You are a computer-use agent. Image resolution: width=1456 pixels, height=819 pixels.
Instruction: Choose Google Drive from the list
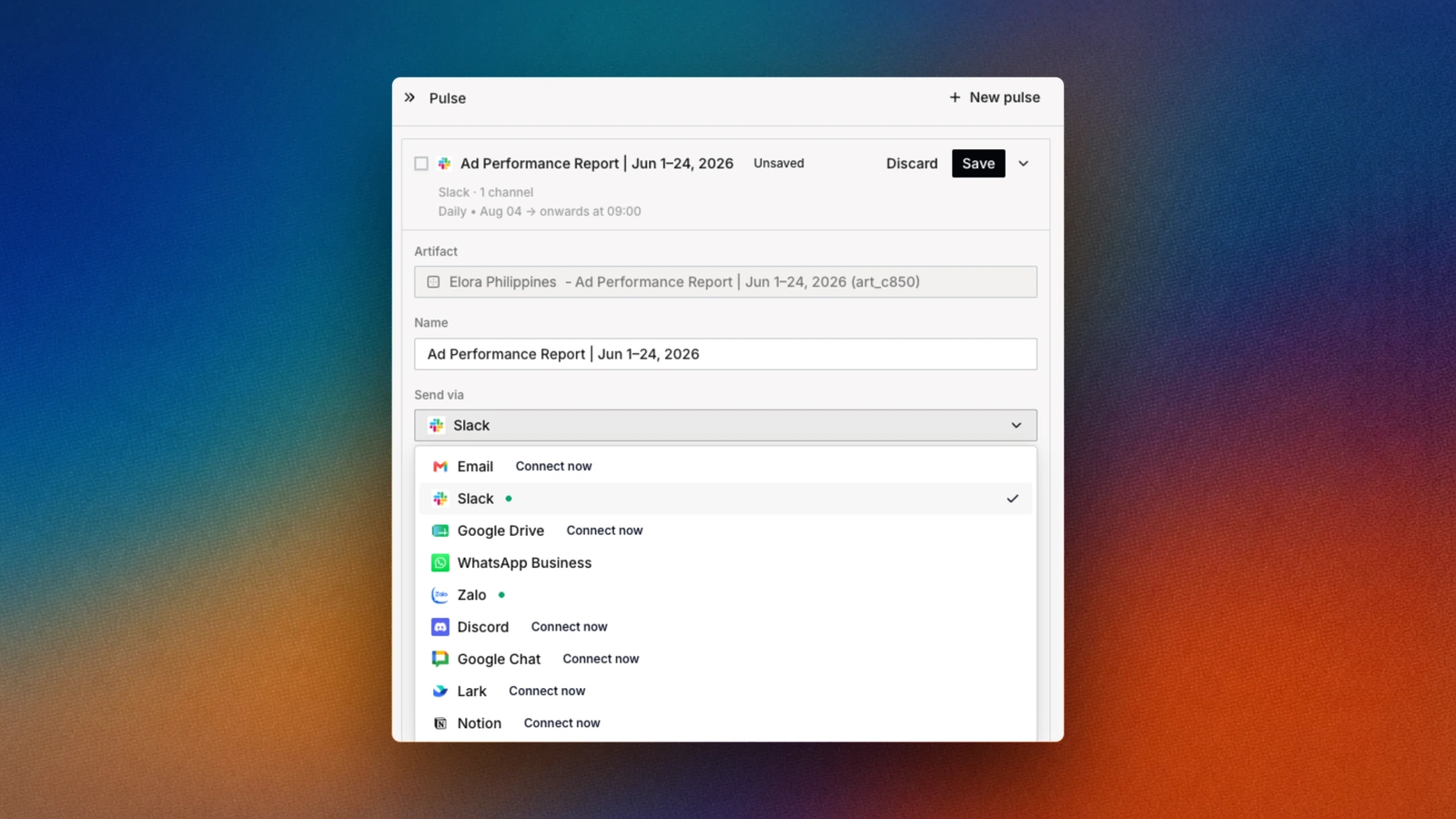(725, 531)
